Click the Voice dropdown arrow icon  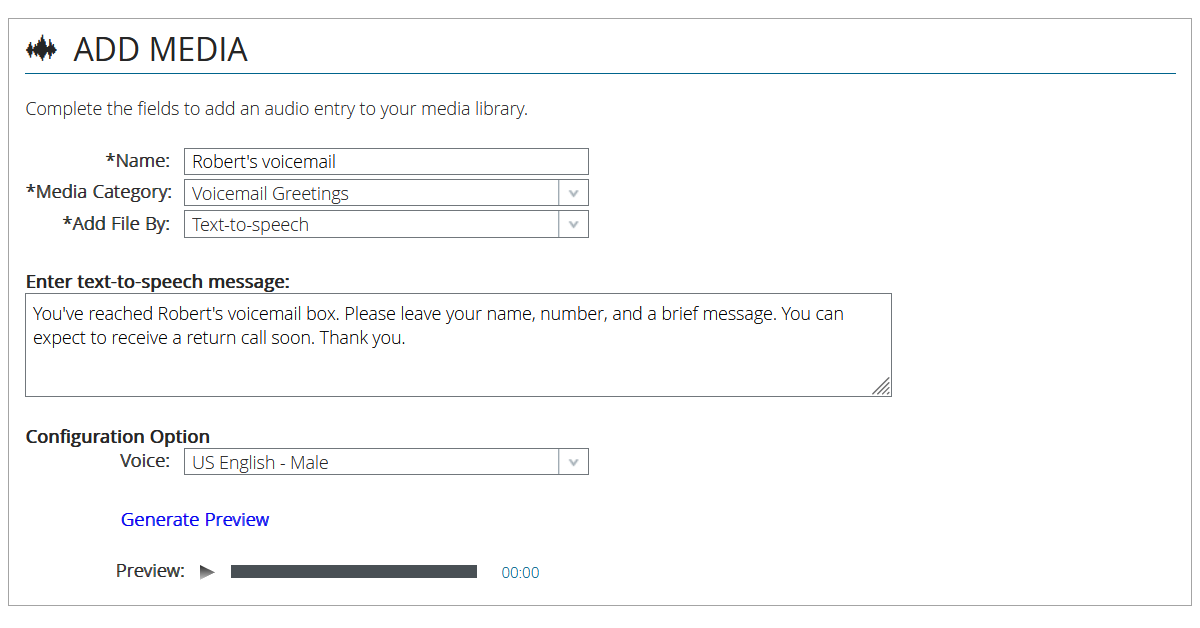[574, 461]
